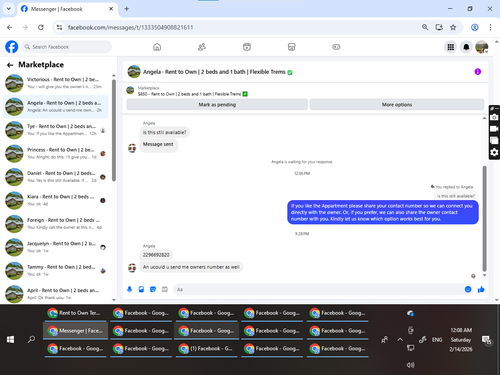Open Chrome zoom magnifier in address bar
Screen dimensions: 500x375
[x=425, y=27]
